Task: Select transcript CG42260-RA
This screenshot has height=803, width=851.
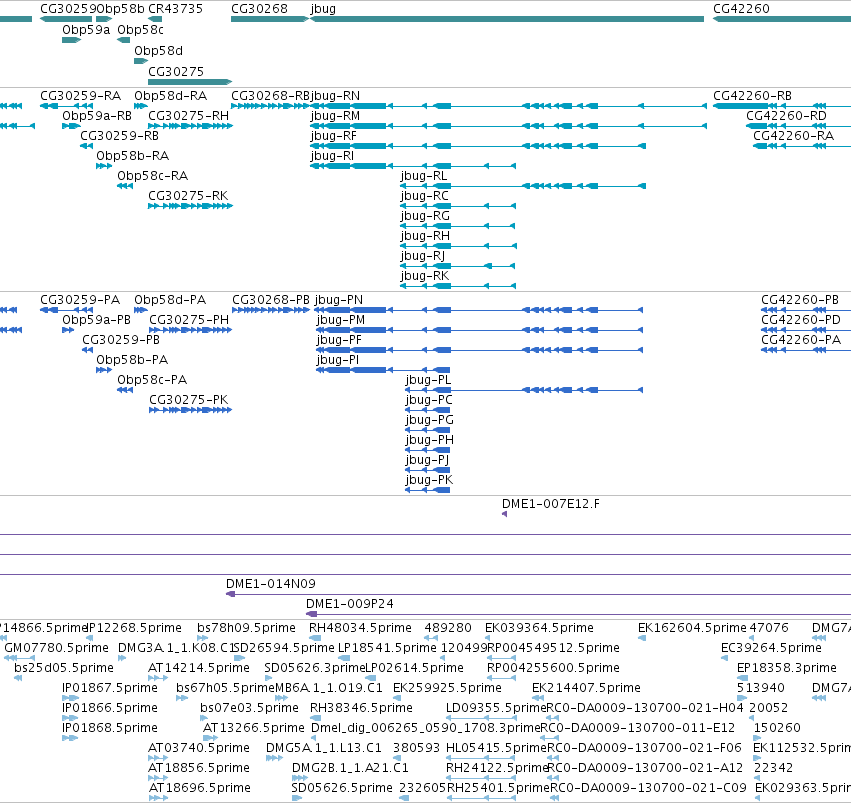Action: point(793,136)
